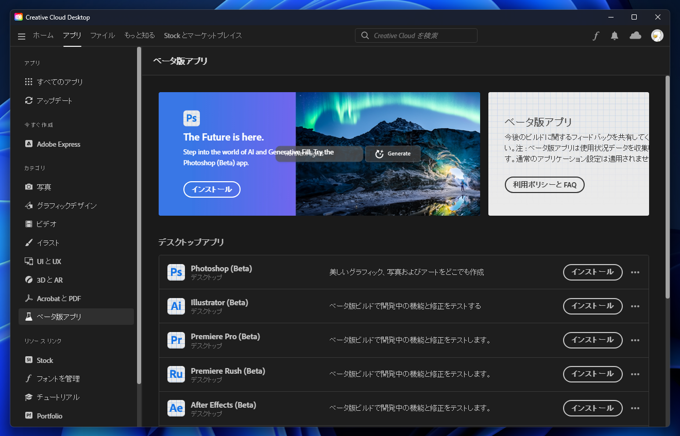Select the UI と UX category
Image resolution: width=680 pixels, height=436 pixels.
coord(76,261)
